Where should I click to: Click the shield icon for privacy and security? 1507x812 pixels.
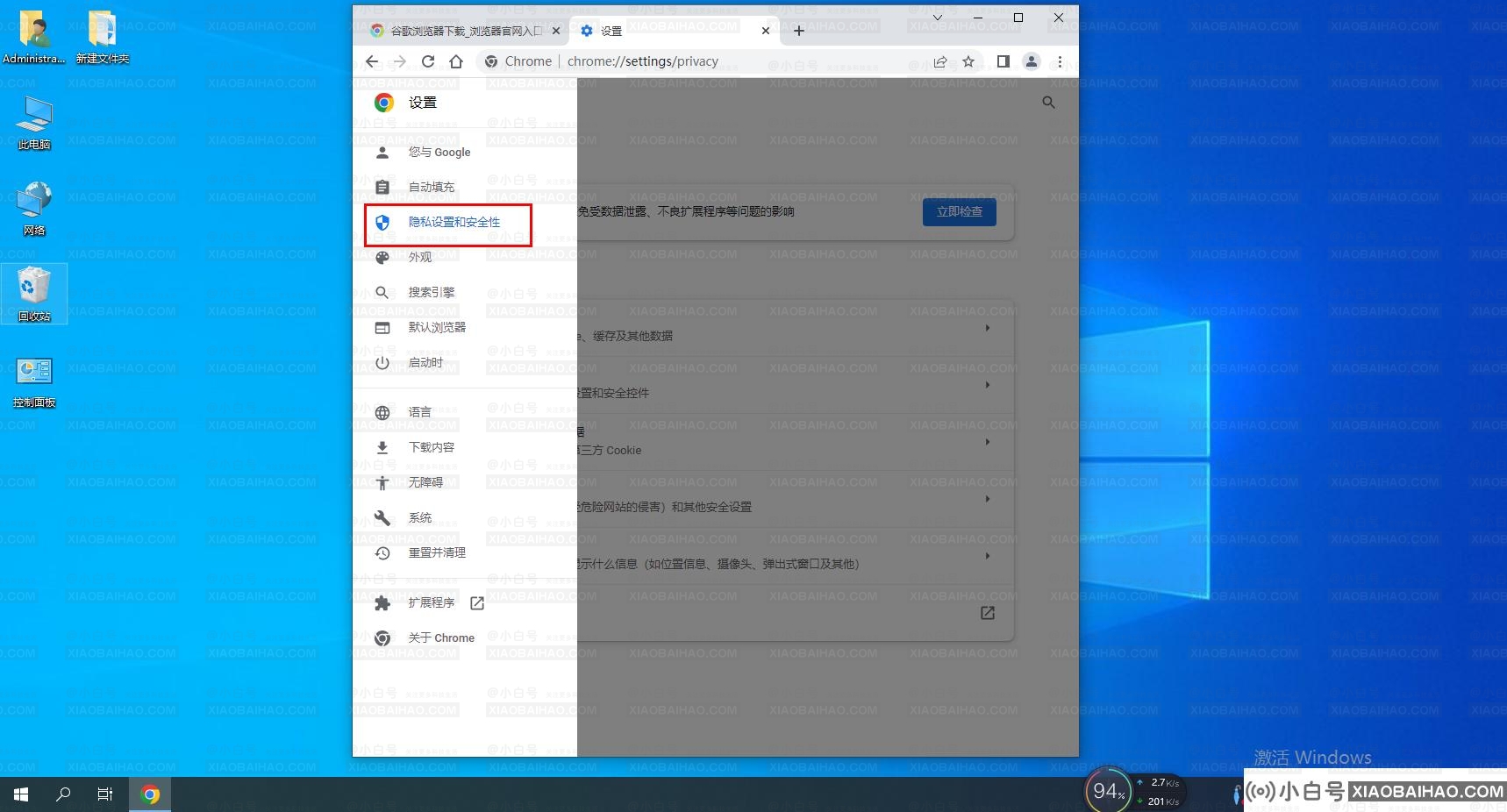[x=382, y=222]
